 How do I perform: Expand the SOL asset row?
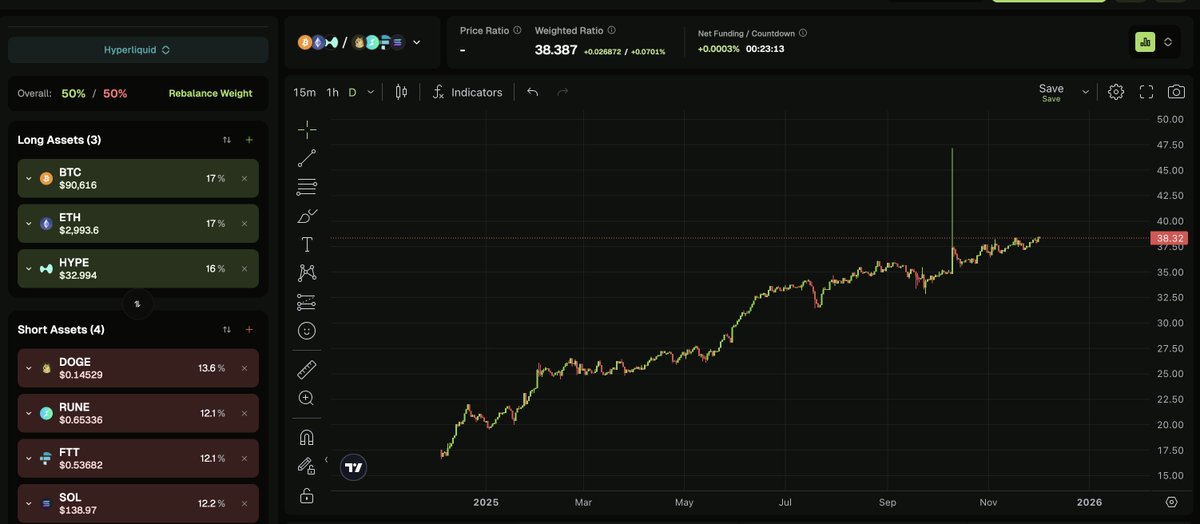tap(28, 503)
